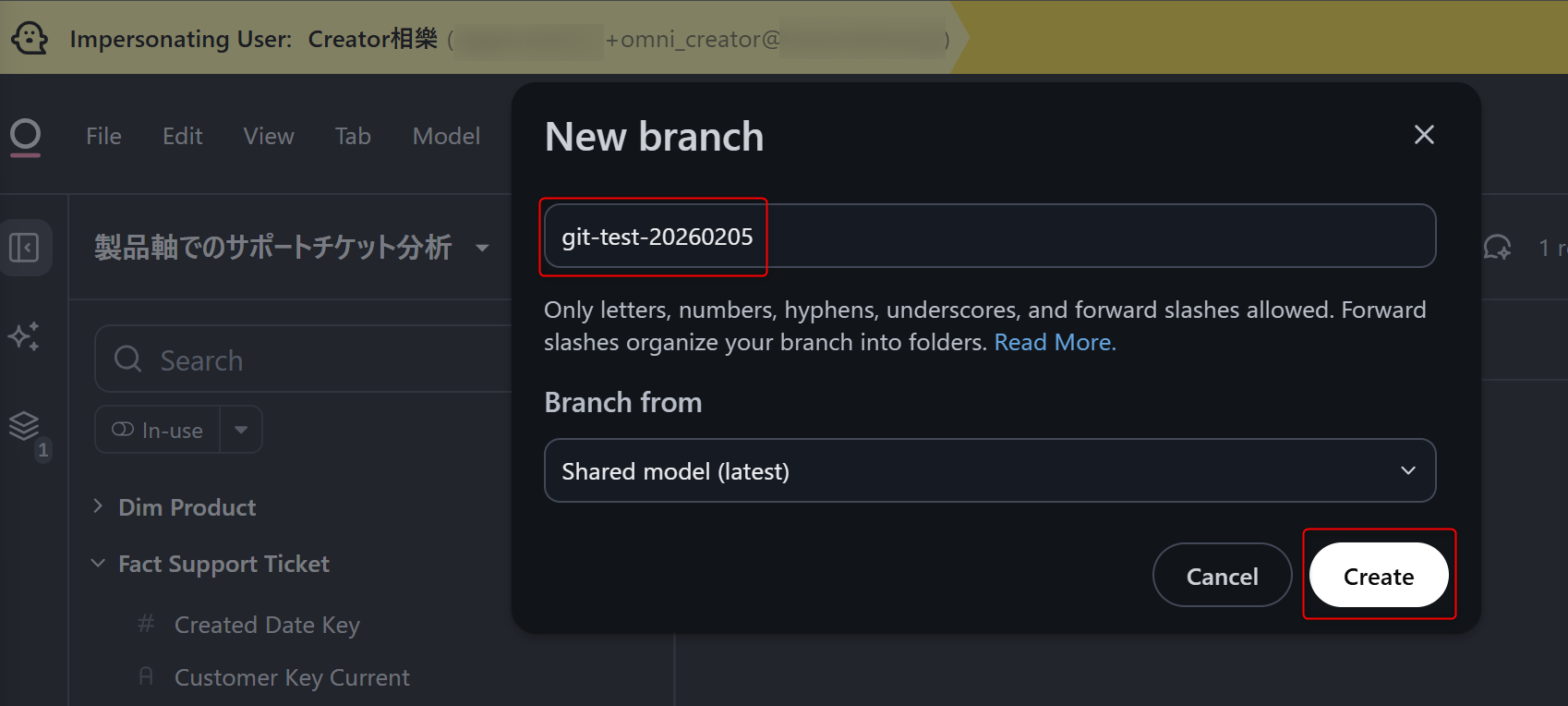Close the New branch dialog
The height and width of the screenshot is (706, 1568).
[1424, 135]
